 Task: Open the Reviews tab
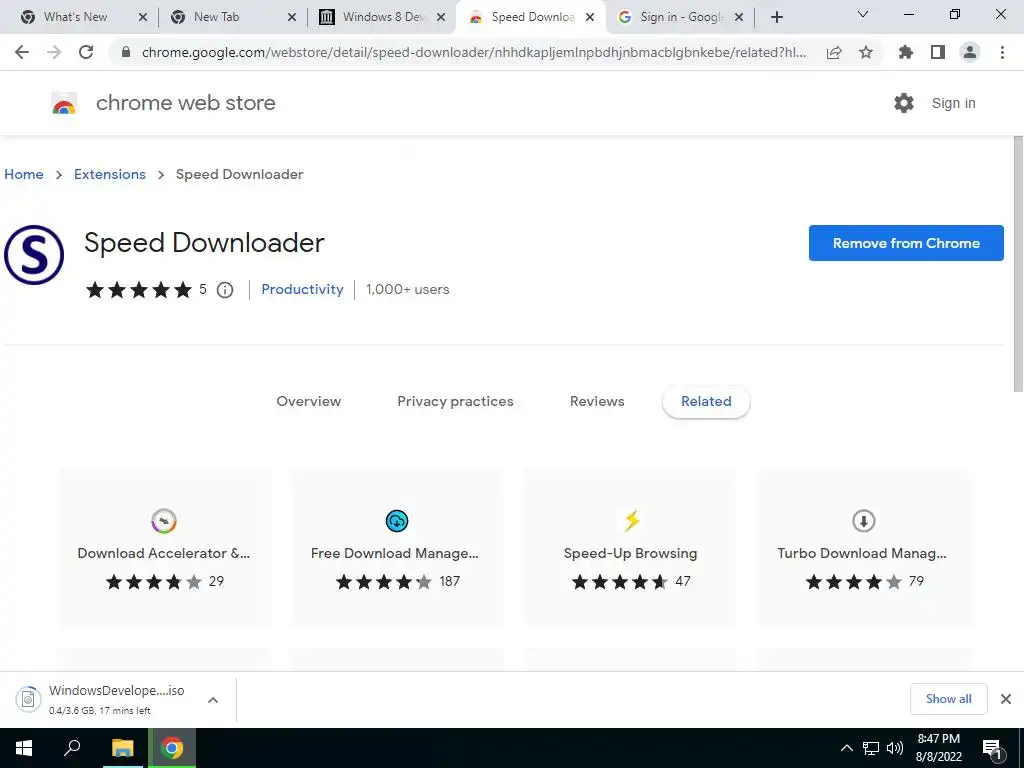click(597, 402)
